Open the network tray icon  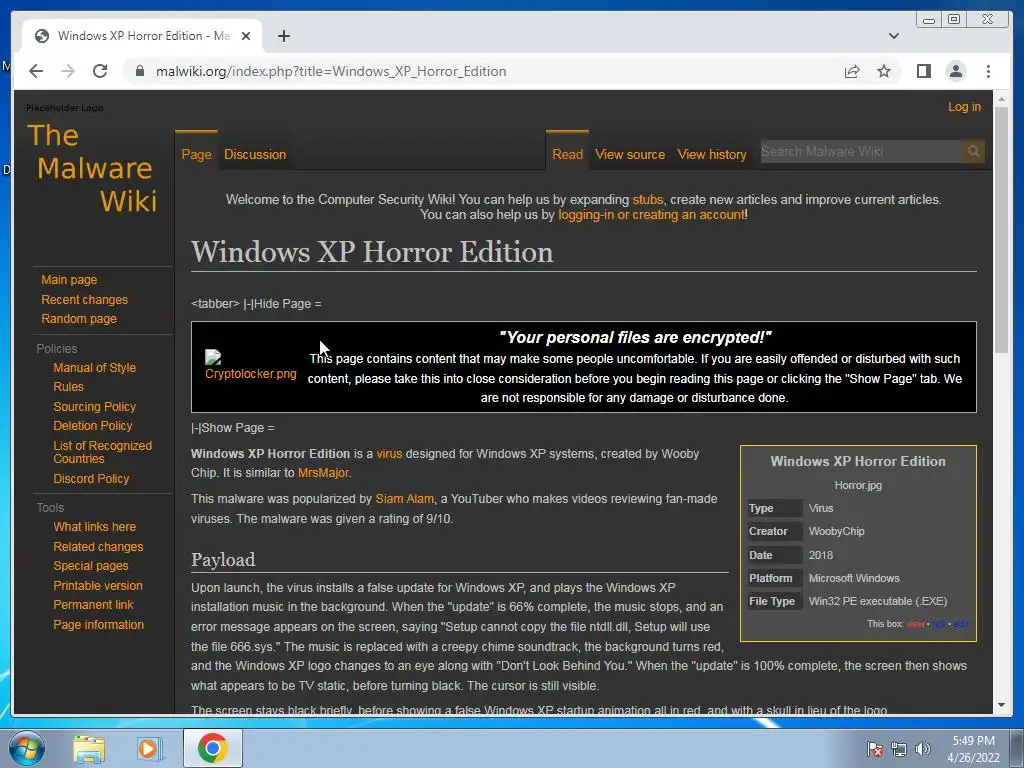[x=899, y=749]
